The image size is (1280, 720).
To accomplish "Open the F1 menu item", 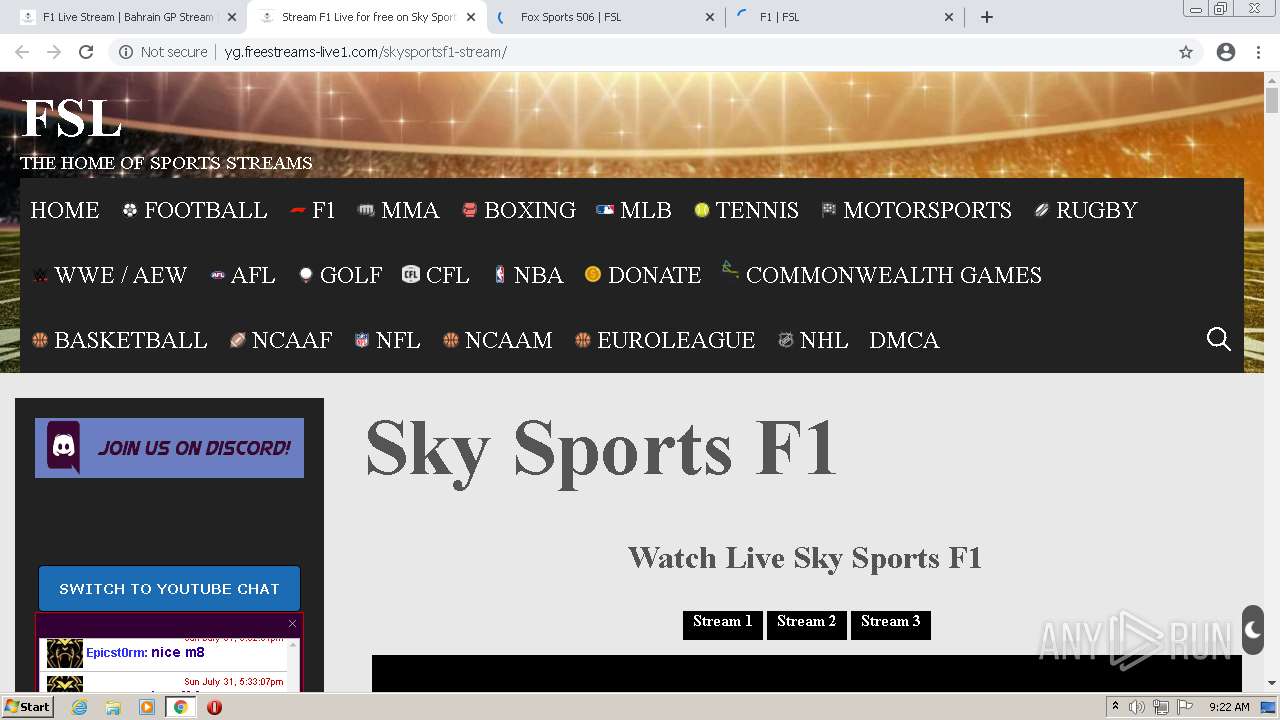I will pos(312,210).
